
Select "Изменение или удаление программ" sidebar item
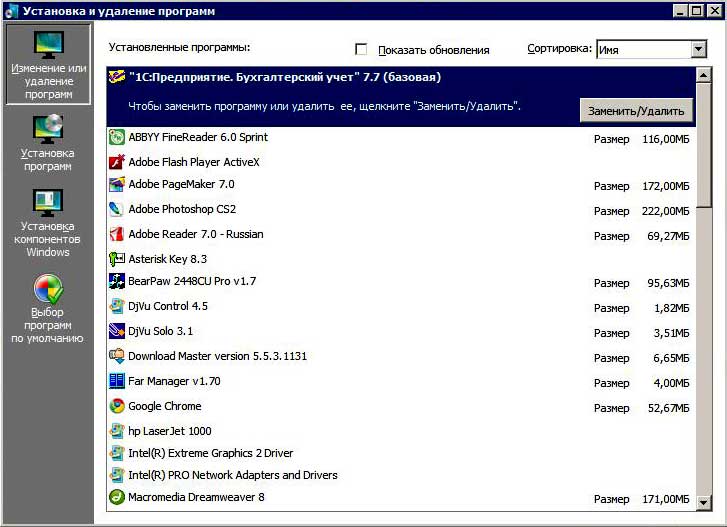pyautogui.click(x=48, y=65)
